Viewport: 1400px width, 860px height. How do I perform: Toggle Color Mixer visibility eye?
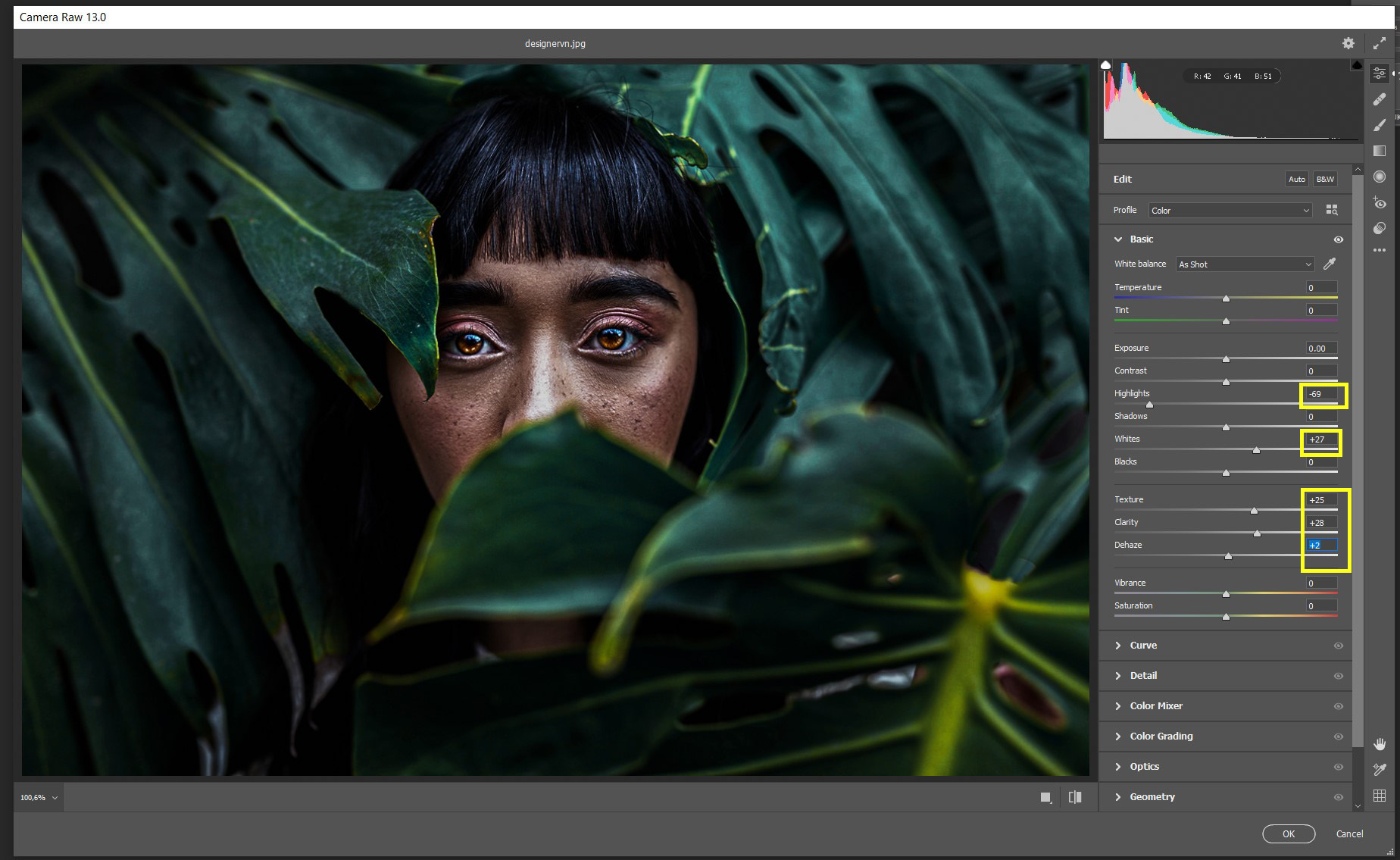click(1339, 706)
